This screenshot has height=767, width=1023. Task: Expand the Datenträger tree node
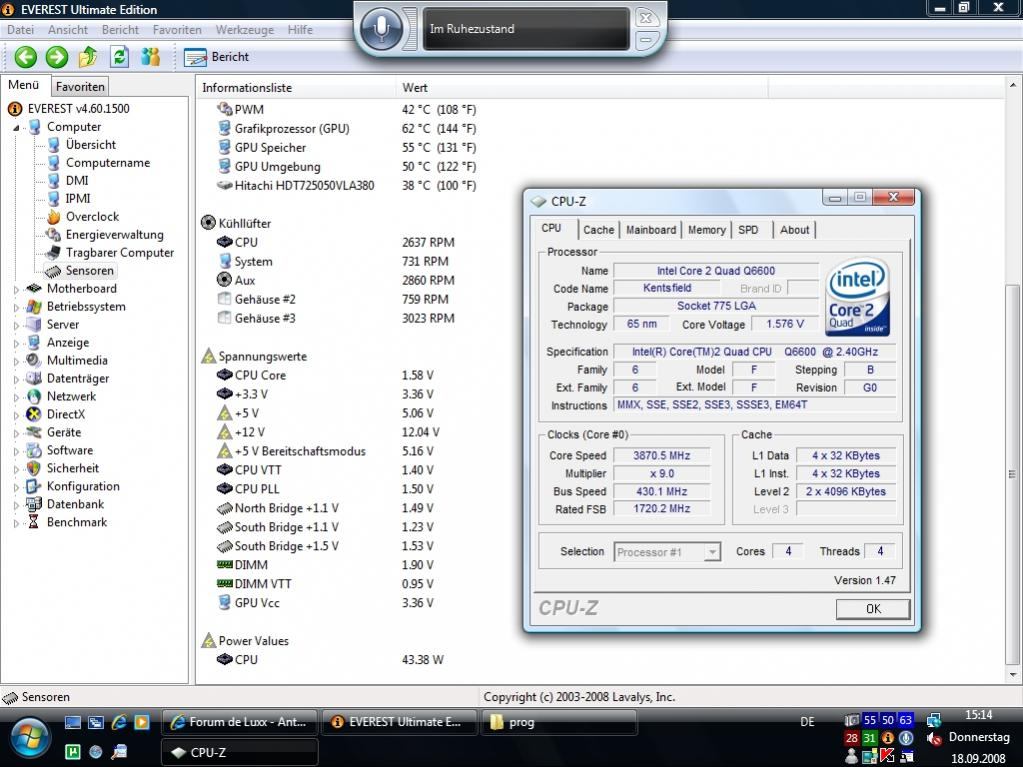point(16,378)
